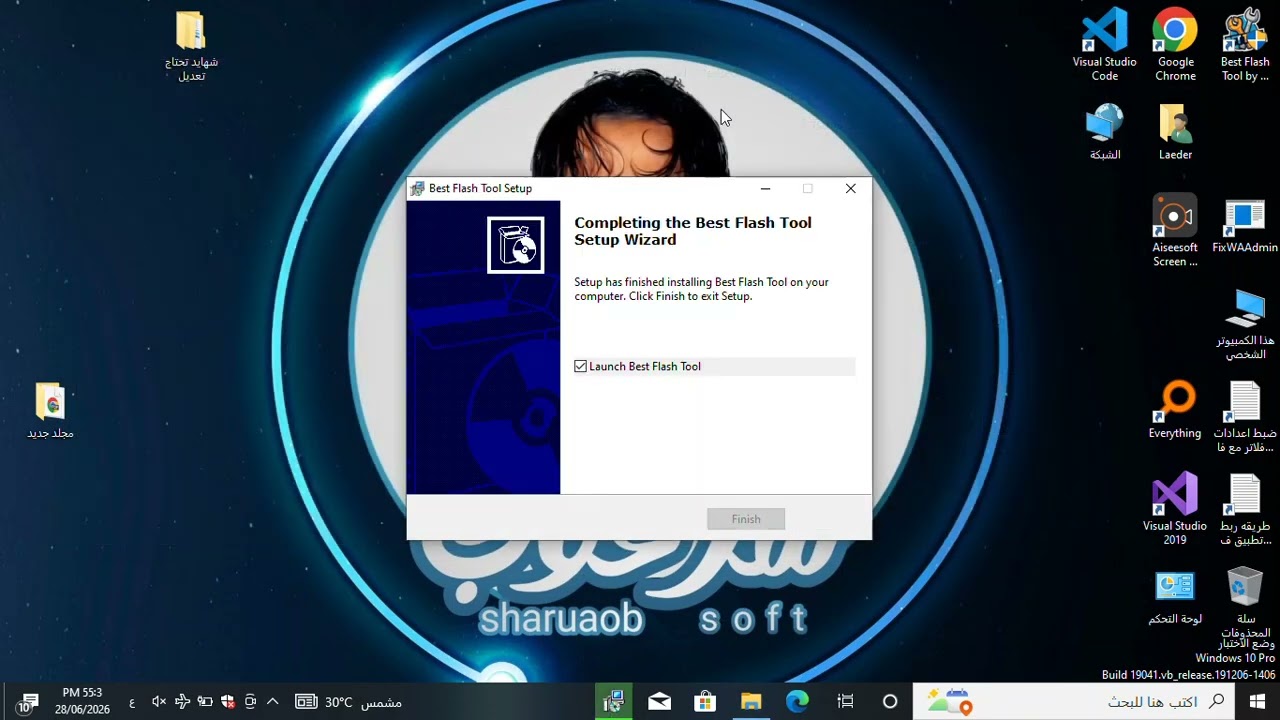Open Microsoft Edge from taskbar
This screenshot has width=1280, height=720.
[797, 702]
